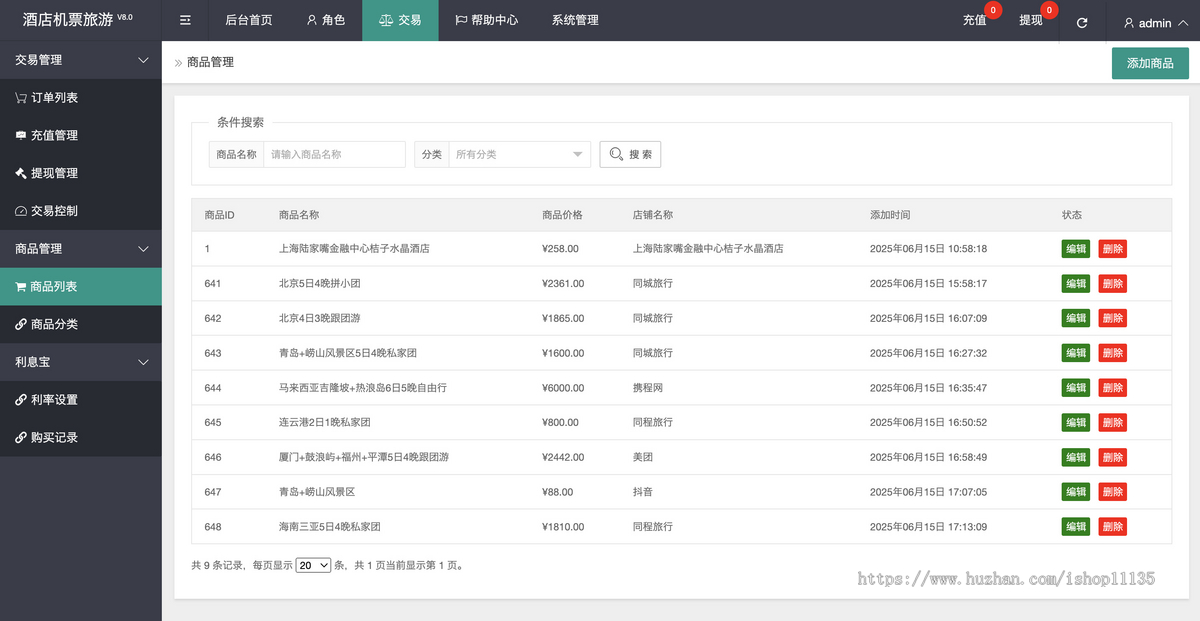1200x621 pixels.
Task: Edit product ID 643
Action: (1076, 353)
